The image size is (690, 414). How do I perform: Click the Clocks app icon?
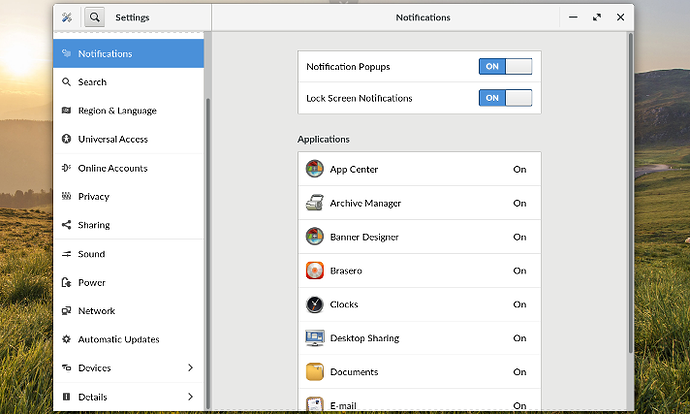pos(314,304)
